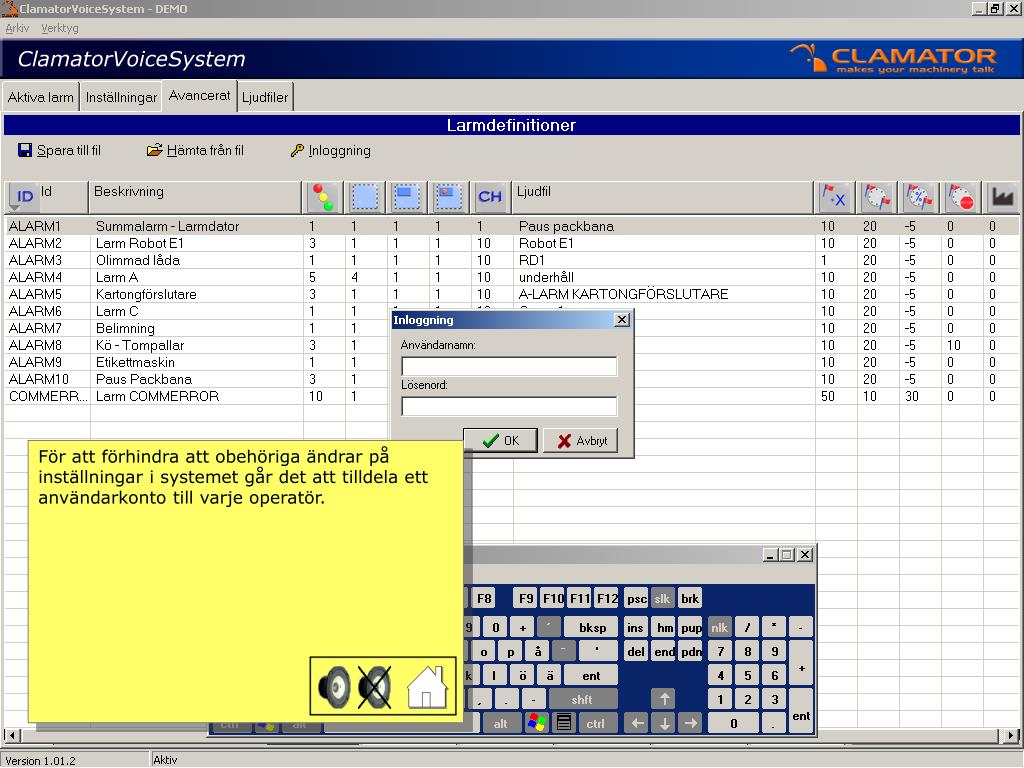Screen dimensions: 1024x768
Task: Click numpad 7 key on keyboard
Action: point(720,651)
